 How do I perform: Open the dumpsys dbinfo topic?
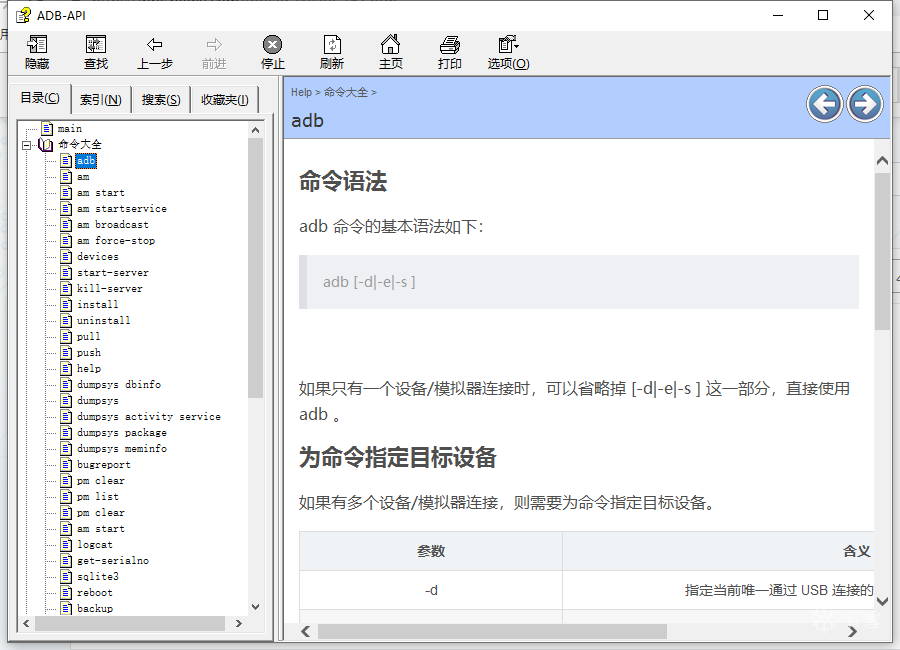(x=119, y=385)
